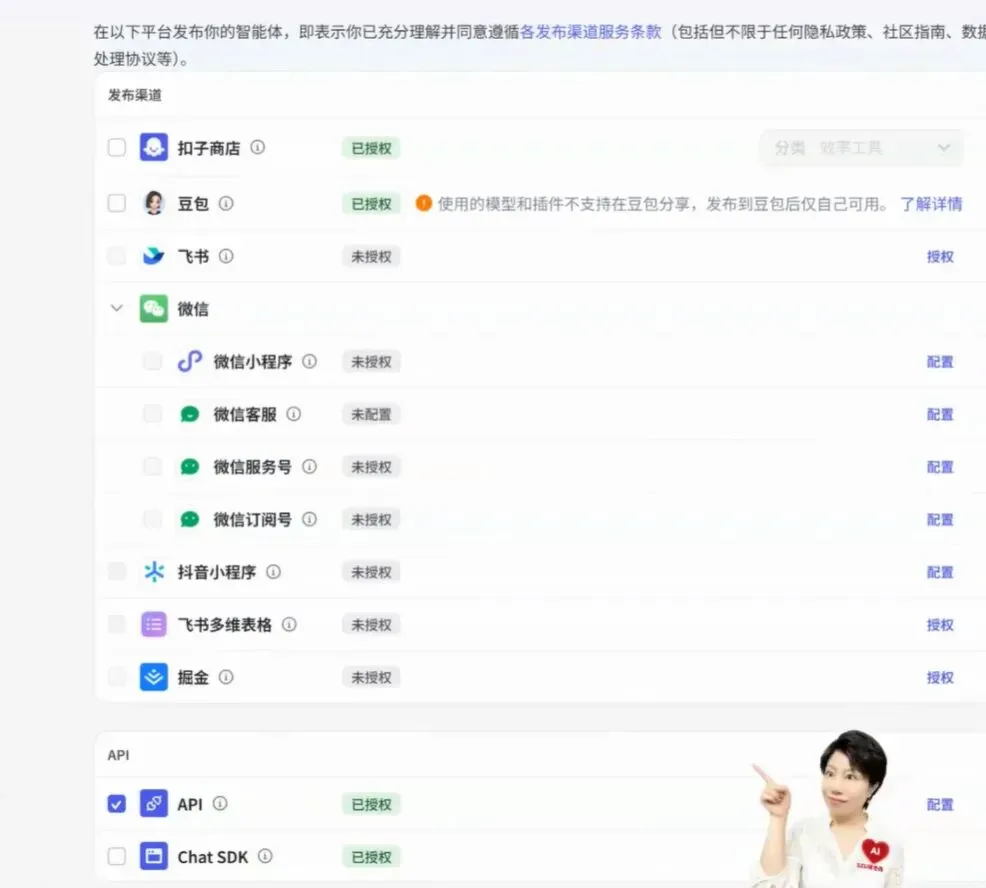The height and width of the screenshot is (888, 986).
Task: Collapse the 微信 channel group
Action: coord(117,308)
